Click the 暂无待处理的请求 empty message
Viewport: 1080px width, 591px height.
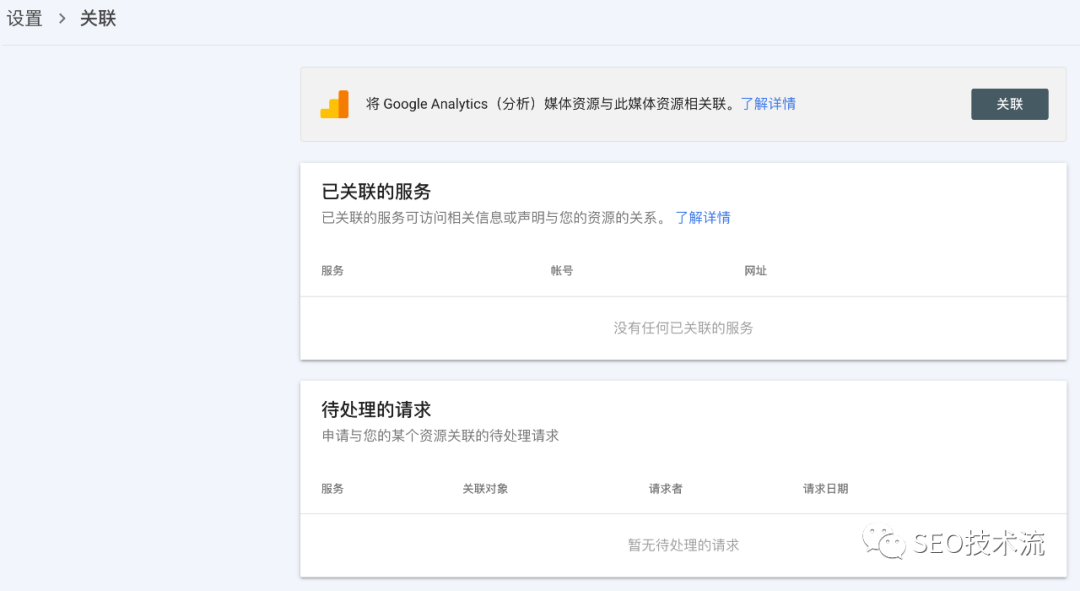tap(683, 545)
